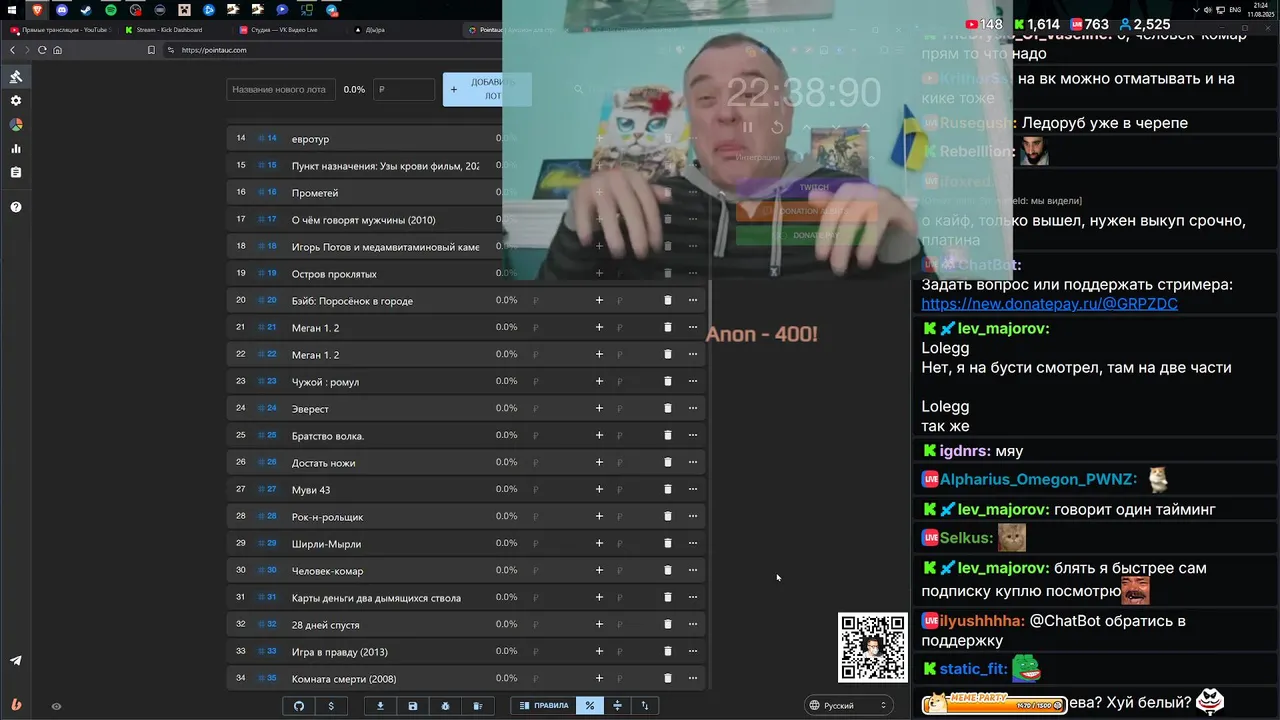Viewport: 1280px width, 720px height.
Task: Click the GitHub icon in bottom toolbar
Action: [x=299, y=706]
